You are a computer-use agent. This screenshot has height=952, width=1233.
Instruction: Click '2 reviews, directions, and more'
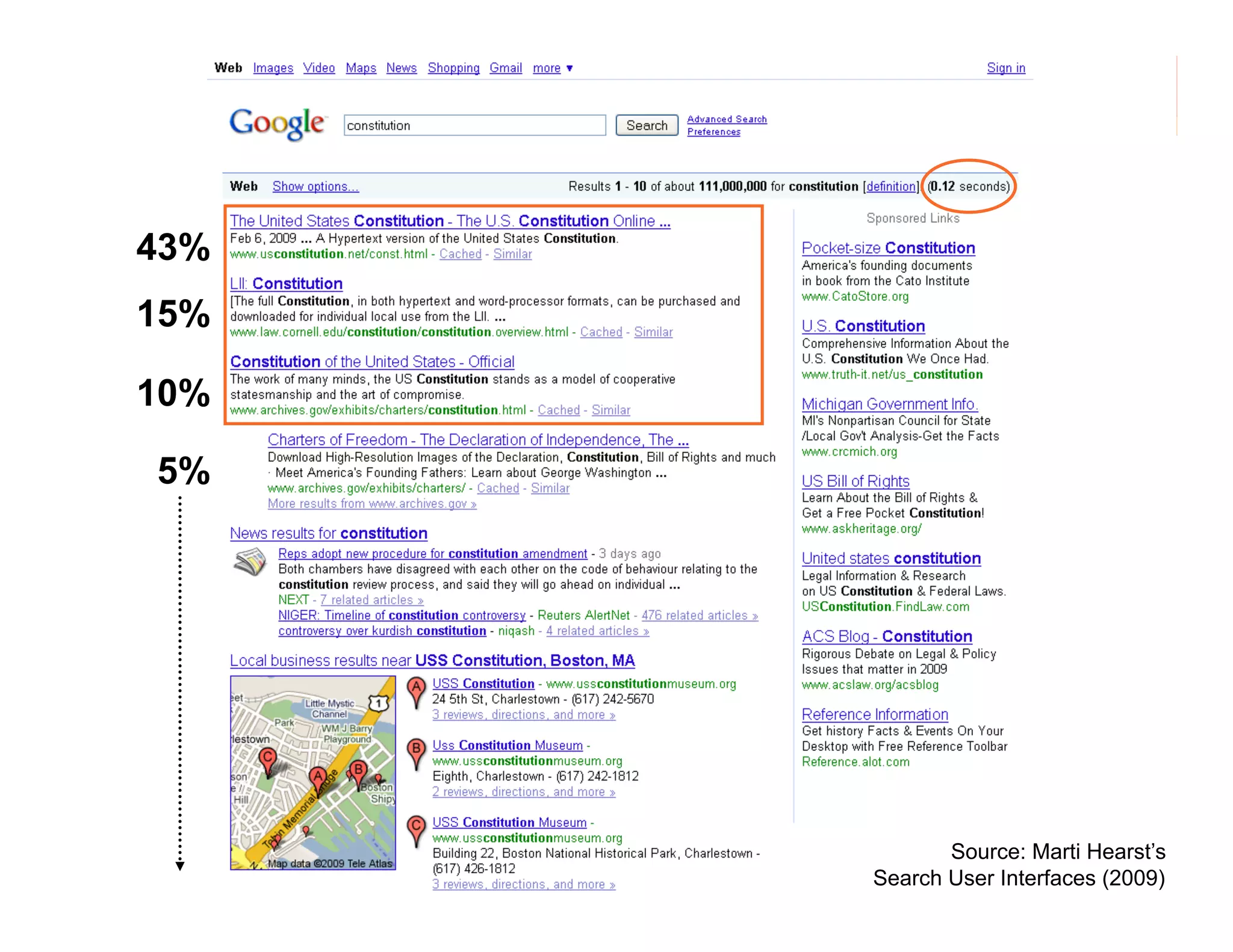click(524, 793)
